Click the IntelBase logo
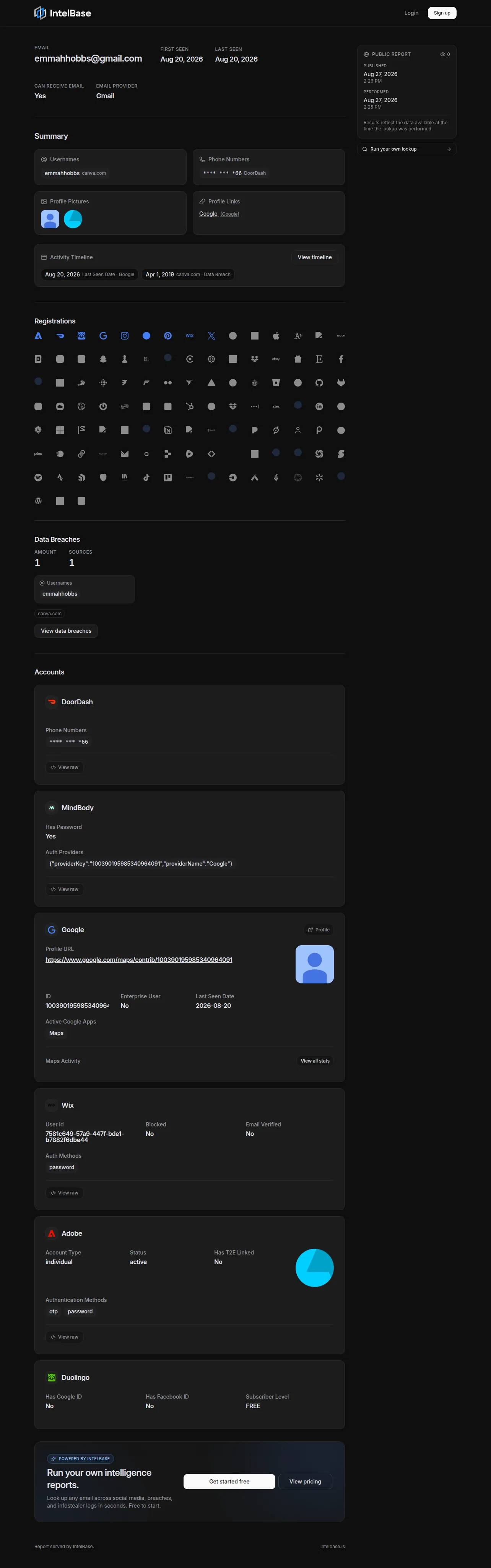The height and width of the screenshot is (1568, 491). (x=63, y=13)
